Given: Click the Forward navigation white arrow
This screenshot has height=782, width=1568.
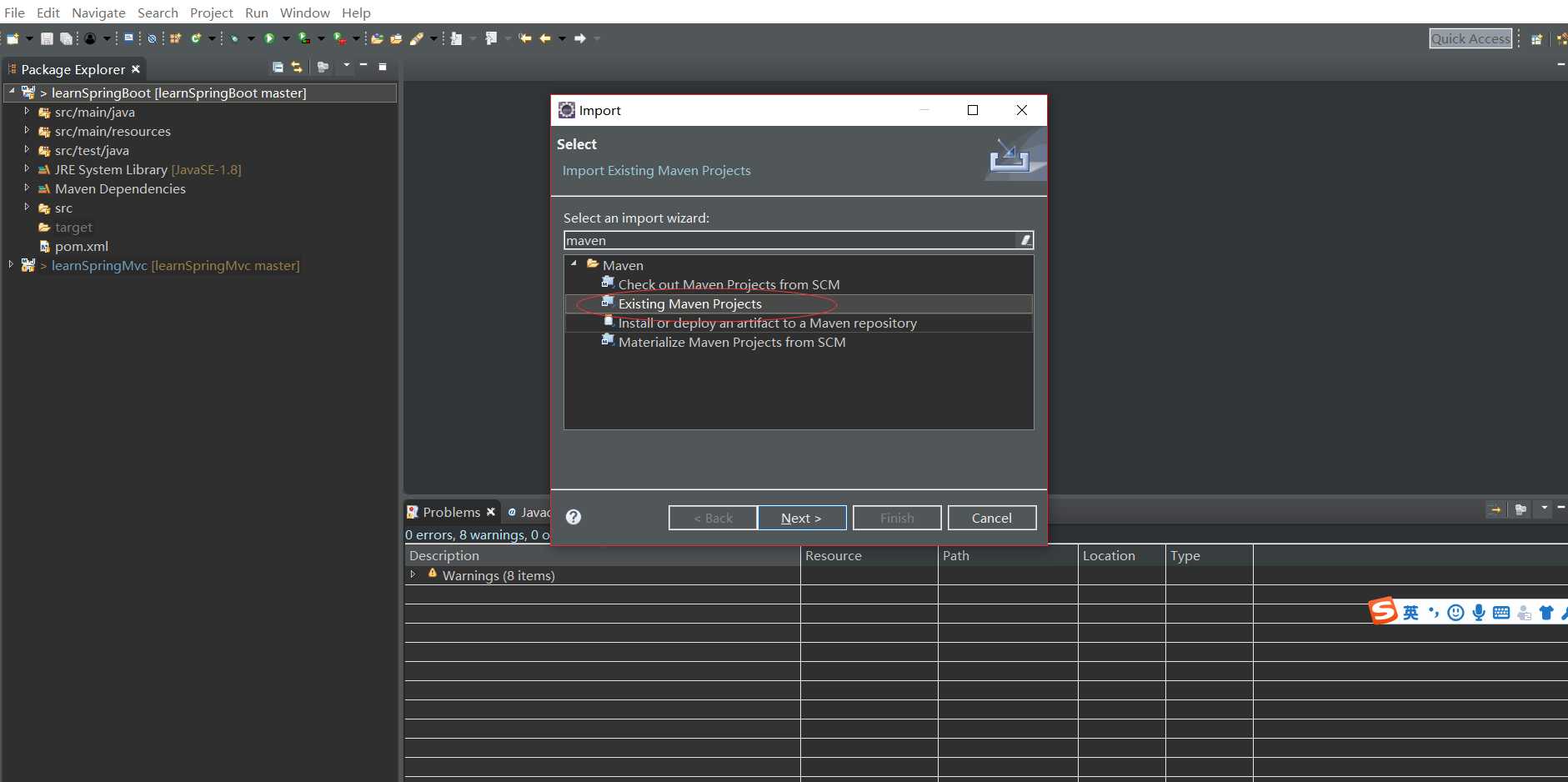Looking at the screenshot, I should [x=580, y=38].
